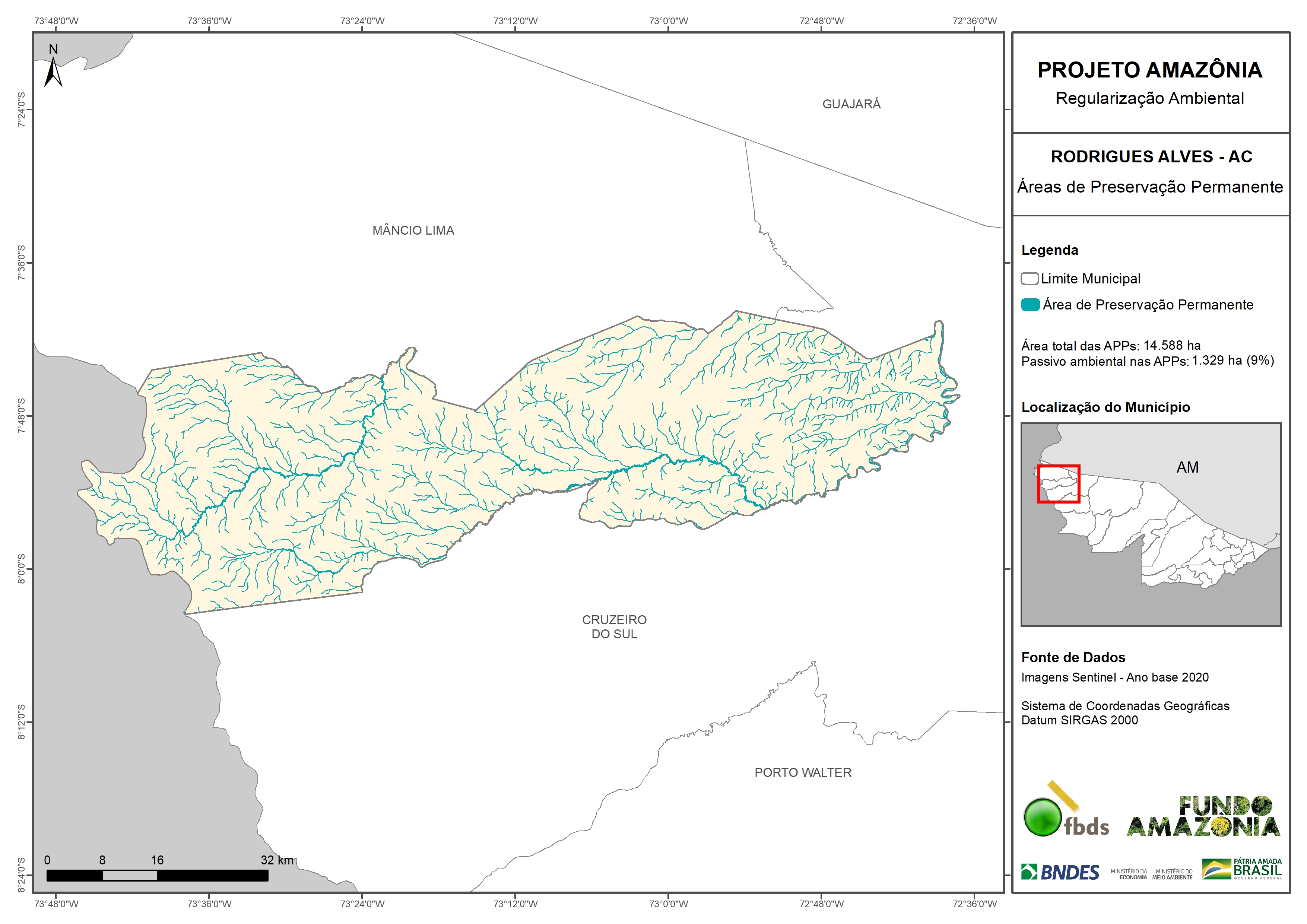This screenshot has width=1307, height=924.
Task: Click the CRUZEIRO DO SUL label
Action: tap(614, 627)
